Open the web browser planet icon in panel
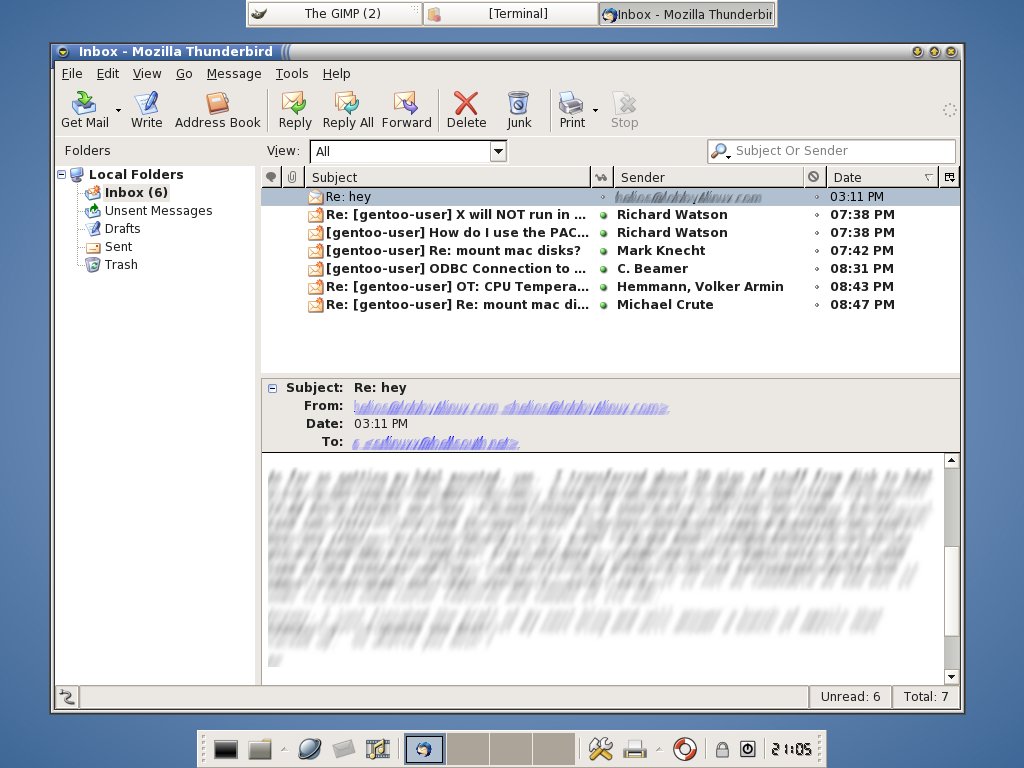 click(x=309, y=749)
